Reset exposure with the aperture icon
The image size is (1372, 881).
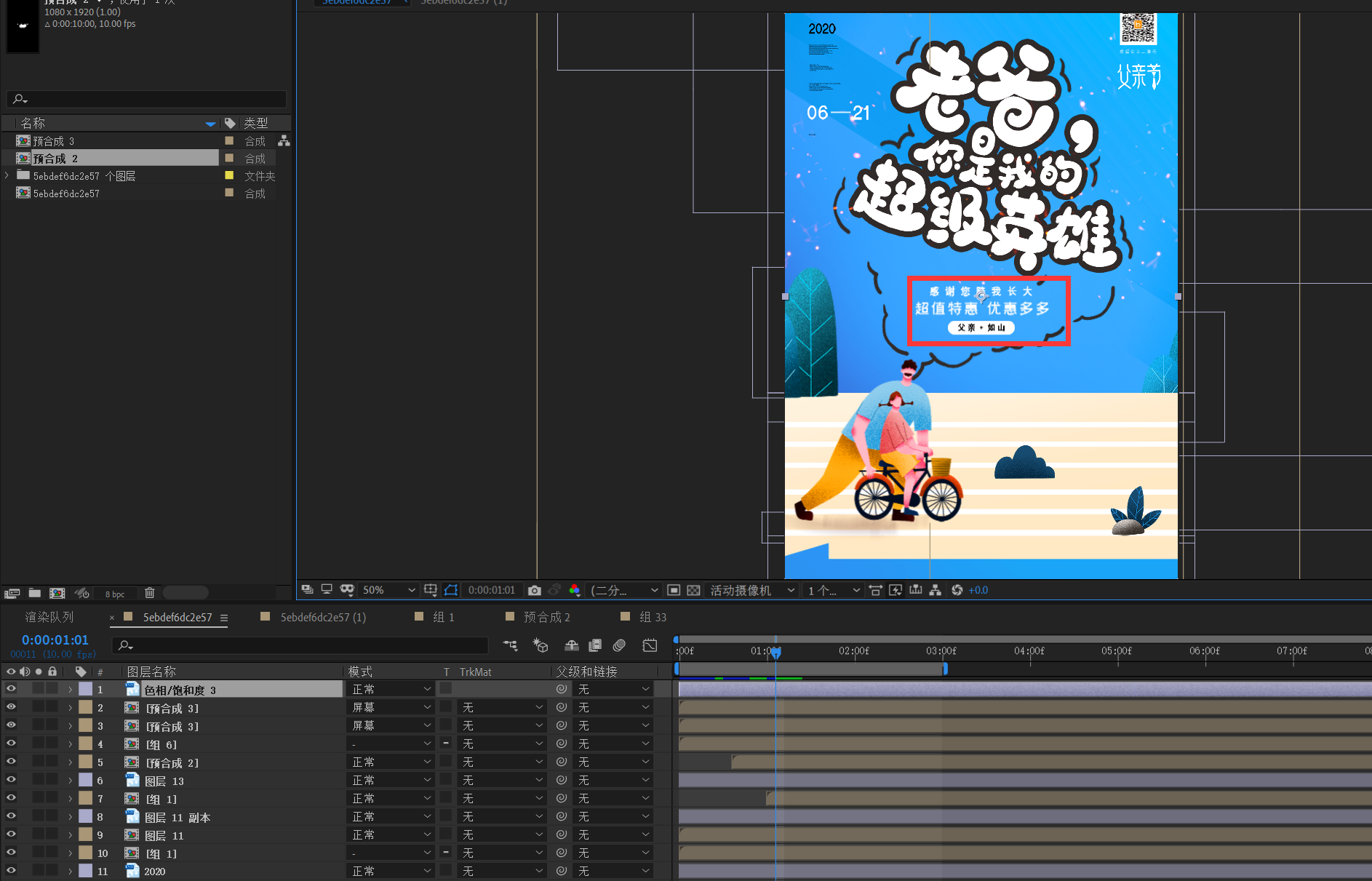point(957,590)
